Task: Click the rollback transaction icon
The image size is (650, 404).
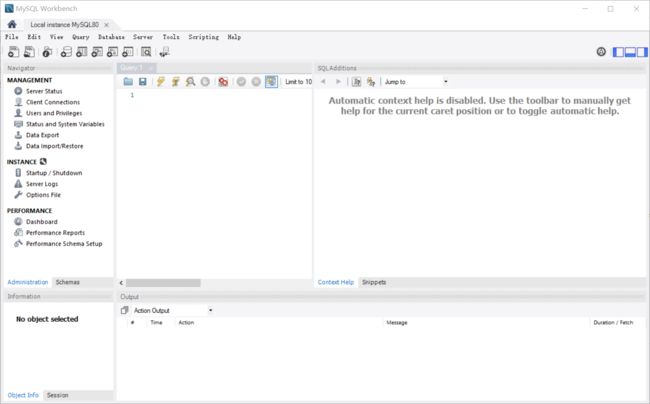Action: coord(256,82)
